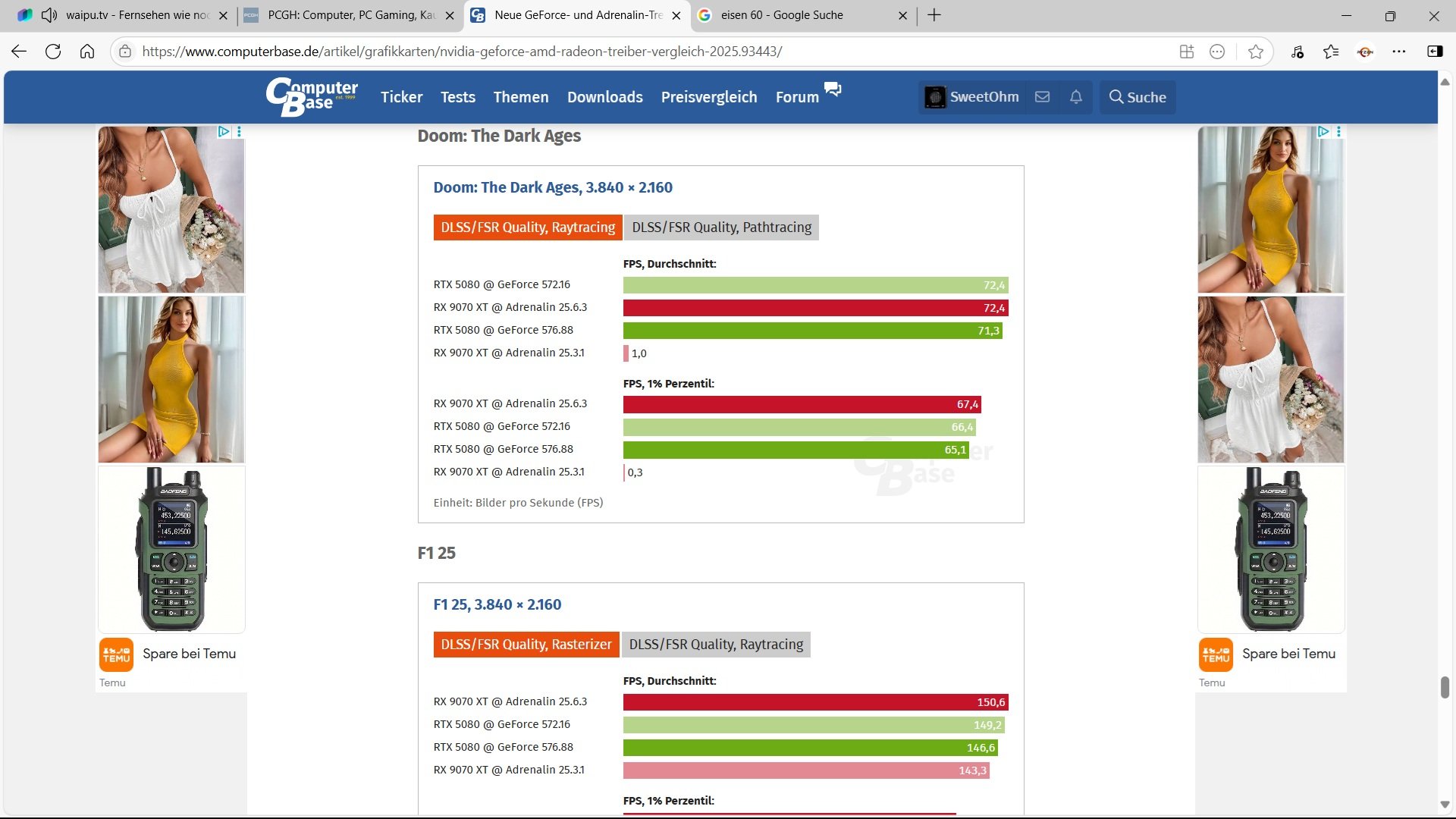Open notifications bell icon on ComputerBase

click(x=1075, y=97)
